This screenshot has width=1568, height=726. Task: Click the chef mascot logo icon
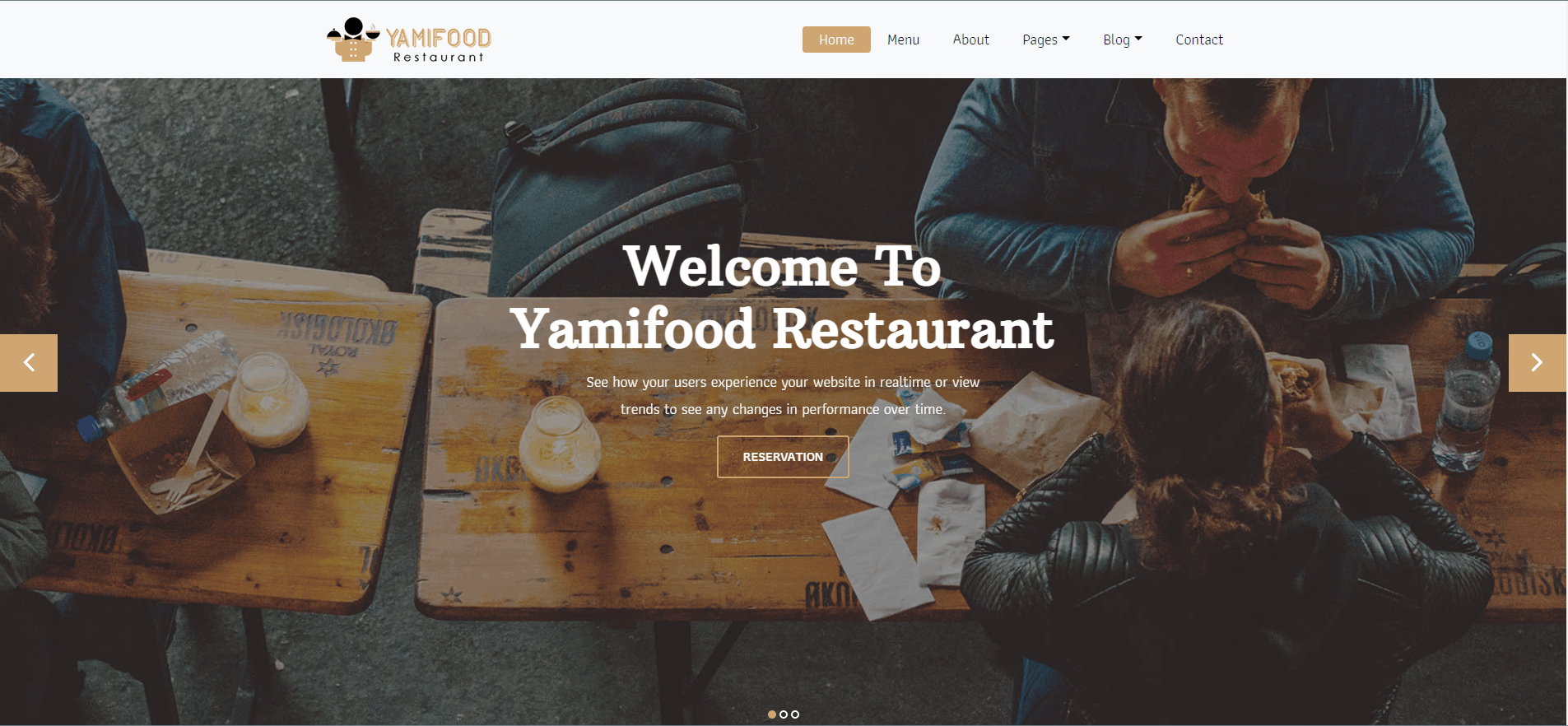(353, 40)
